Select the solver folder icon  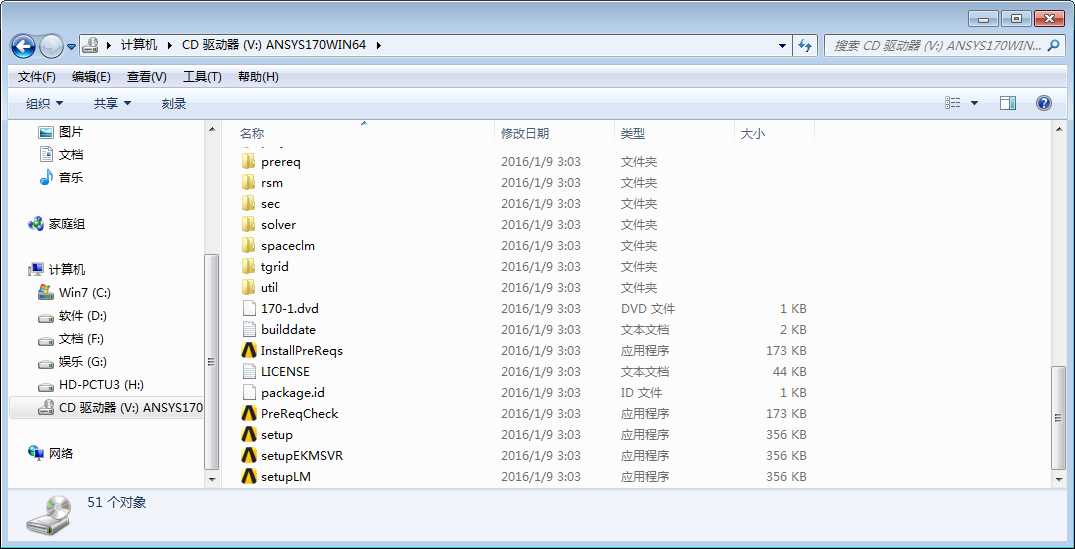point(248,225)
